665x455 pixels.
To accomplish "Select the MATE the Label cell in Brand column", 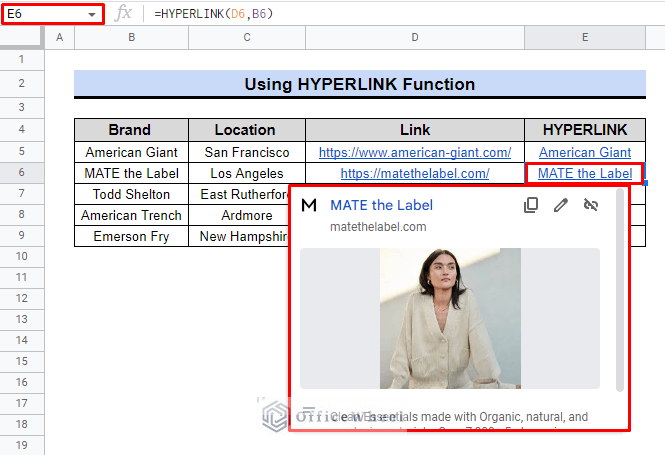I will click(131, 173).
